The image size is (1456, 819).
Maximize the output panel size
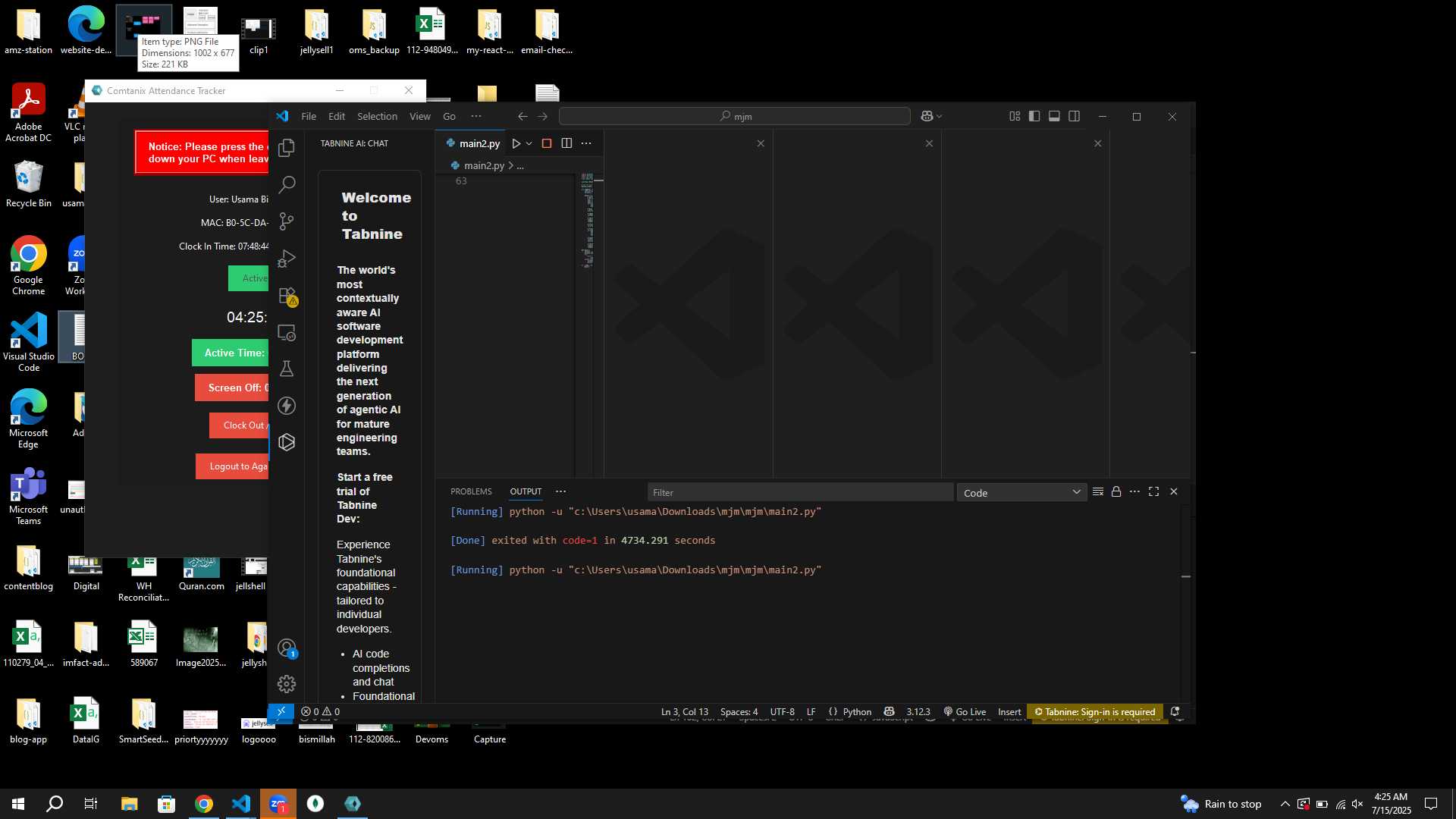pos(1153,491)
